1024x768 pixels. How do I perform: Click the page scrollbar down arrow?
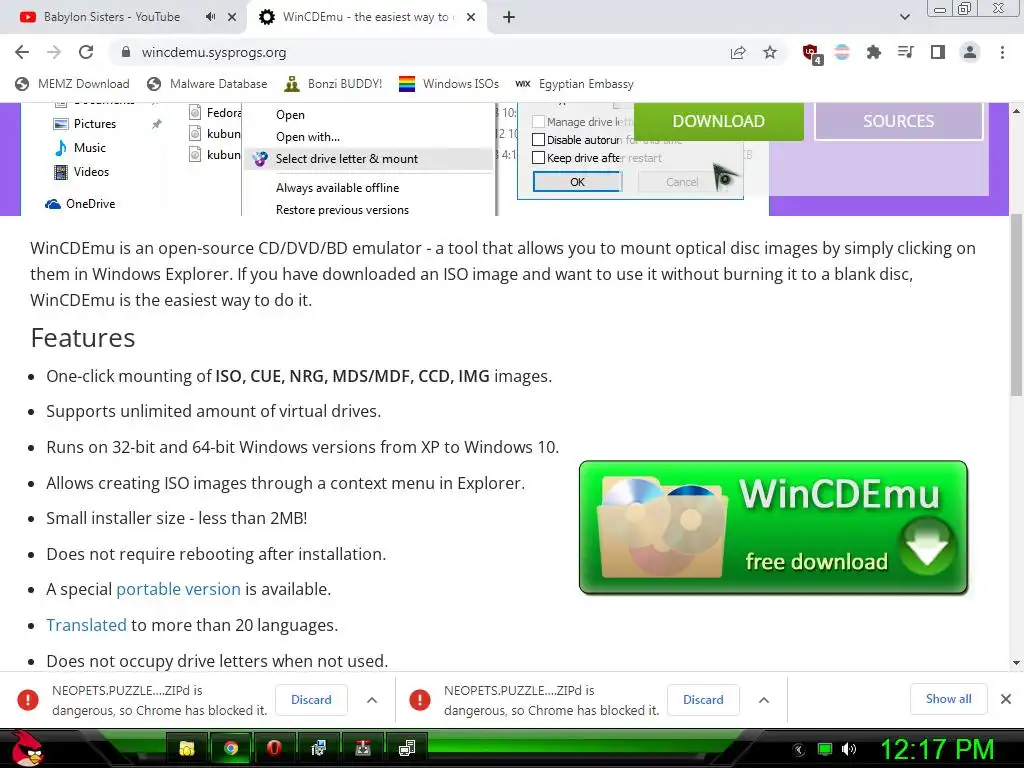pyautogui.click(x=1016, y=663)
